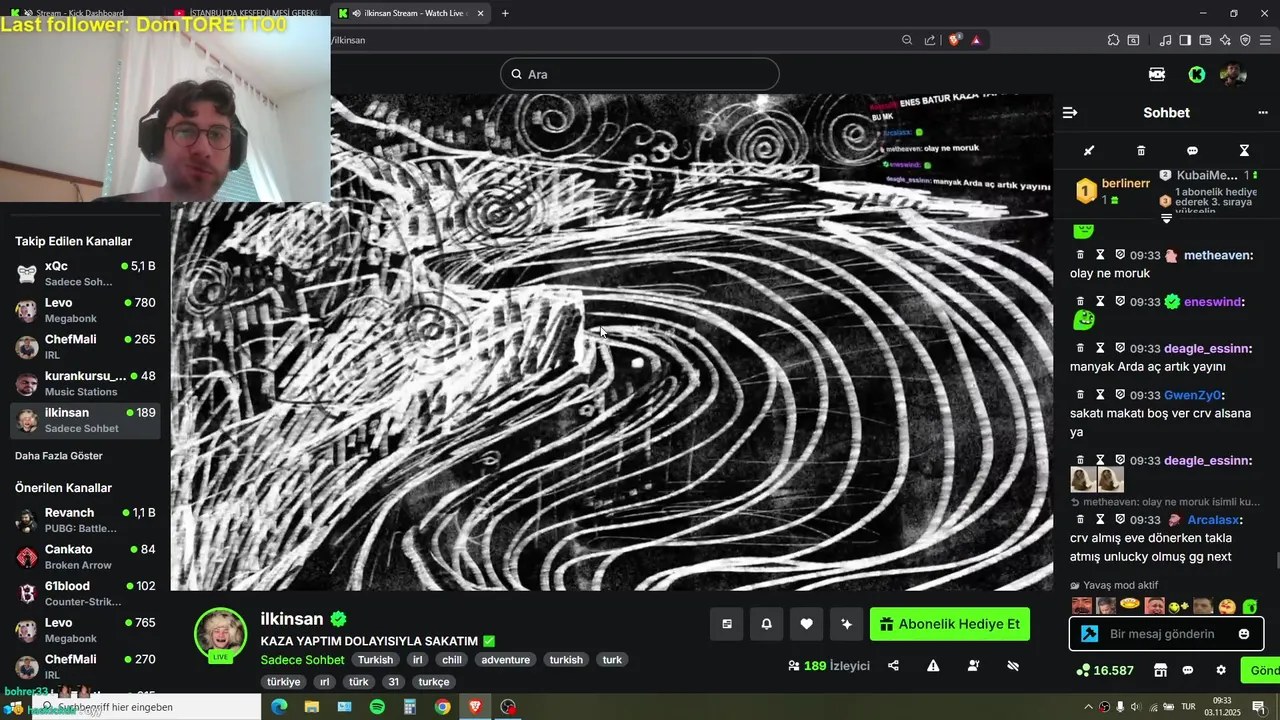Show hidden system tray icons
The height and width of the screenshot is (720, 1280).
point(1089,707)
